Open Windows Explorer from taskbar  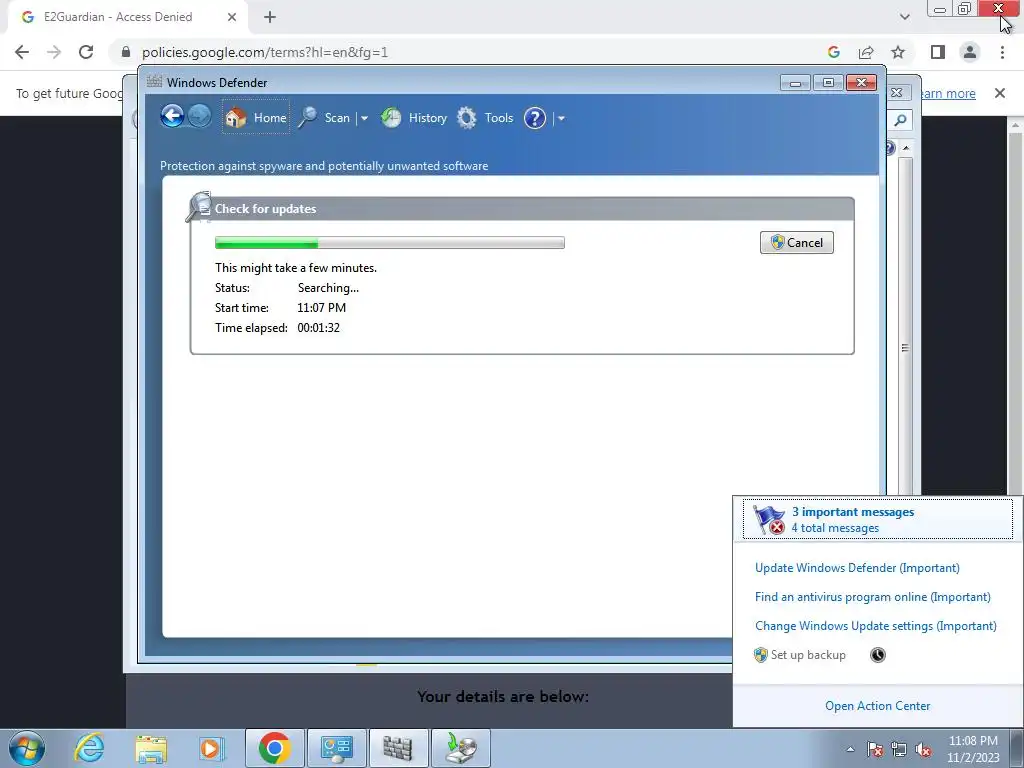coord(151,748)
